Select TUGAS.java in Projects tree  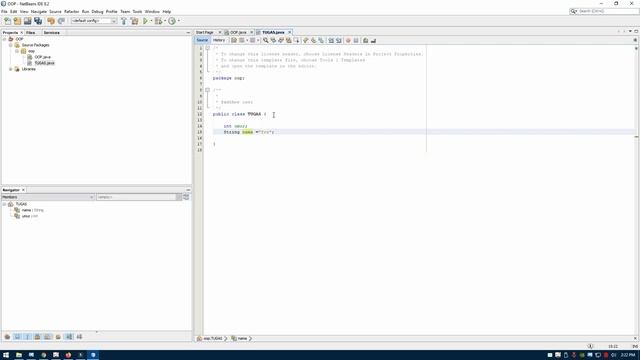pos(44,63)
